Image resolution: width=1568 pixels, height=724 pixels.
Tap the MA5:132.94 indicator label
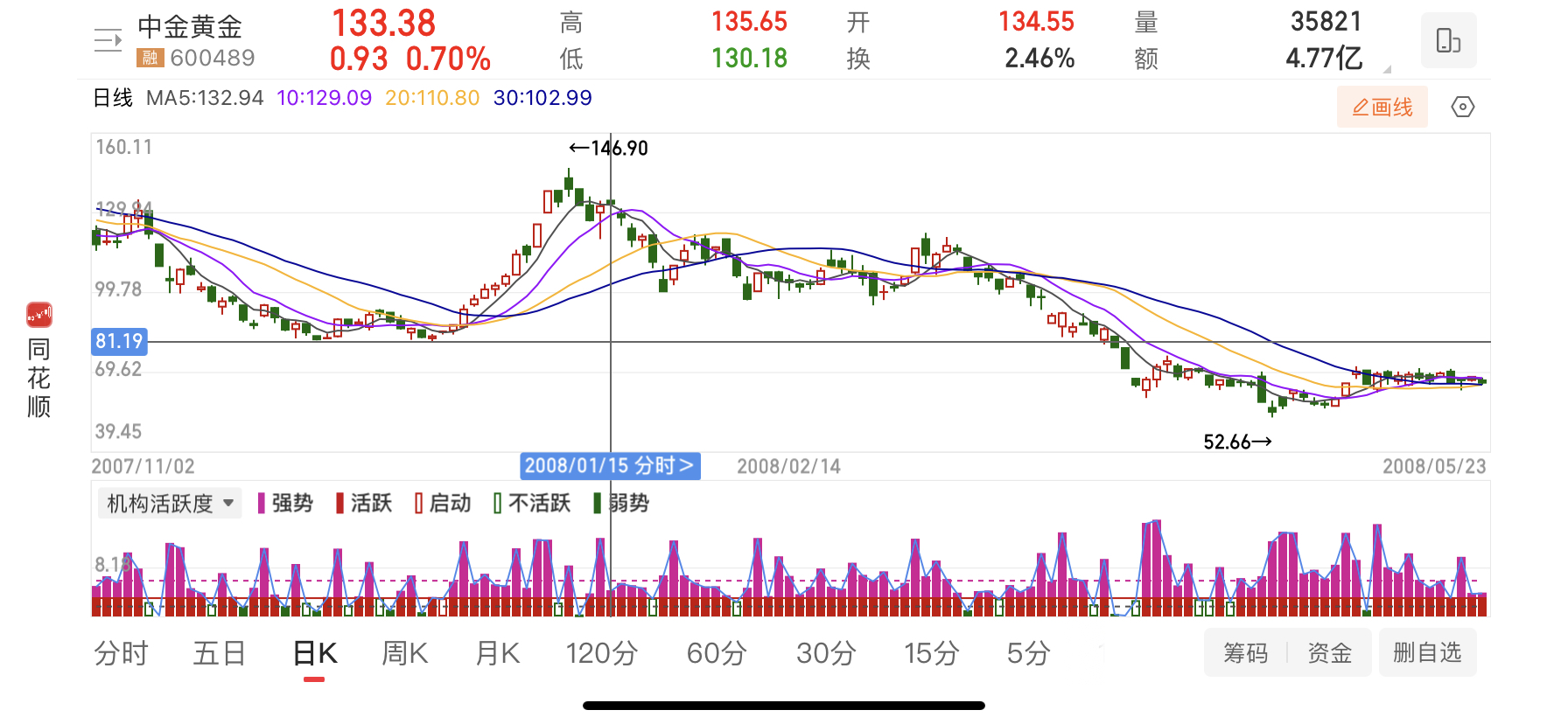205,98
